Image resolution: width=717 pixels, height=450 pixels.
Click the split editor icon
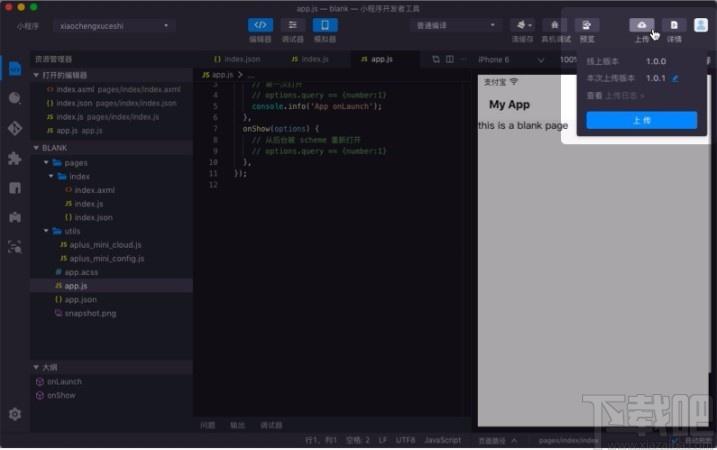450,59
